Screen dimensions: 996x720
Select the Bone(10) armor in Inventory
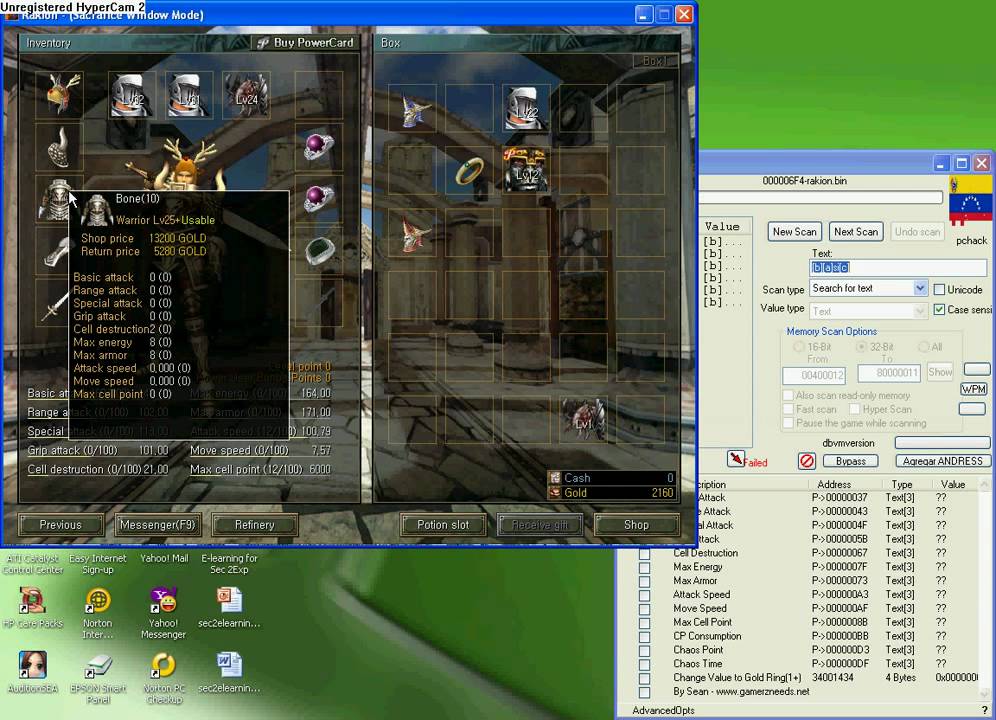click(x=57, y=199)
